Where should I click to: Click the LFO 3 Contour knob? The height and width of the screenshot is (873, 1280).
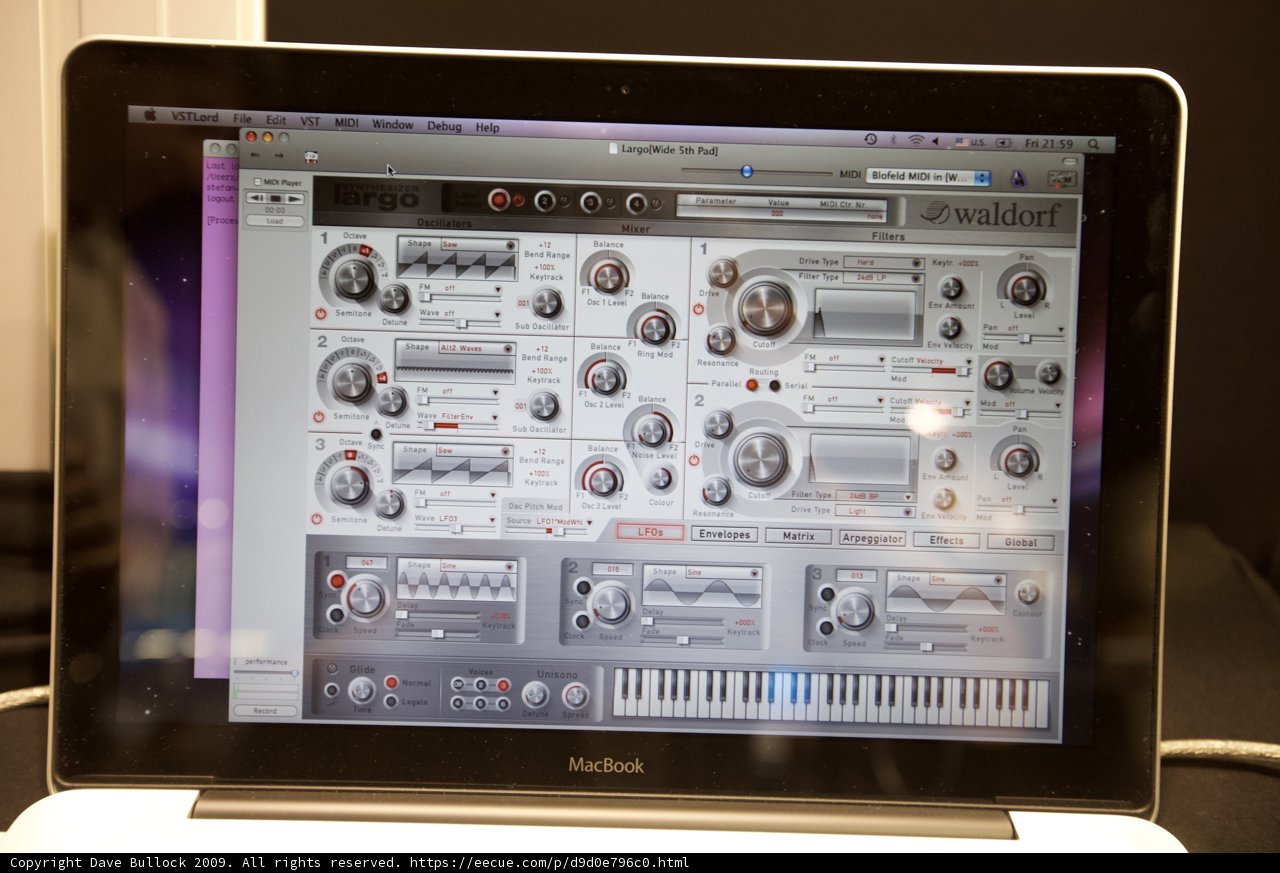tap(1028, 592)
